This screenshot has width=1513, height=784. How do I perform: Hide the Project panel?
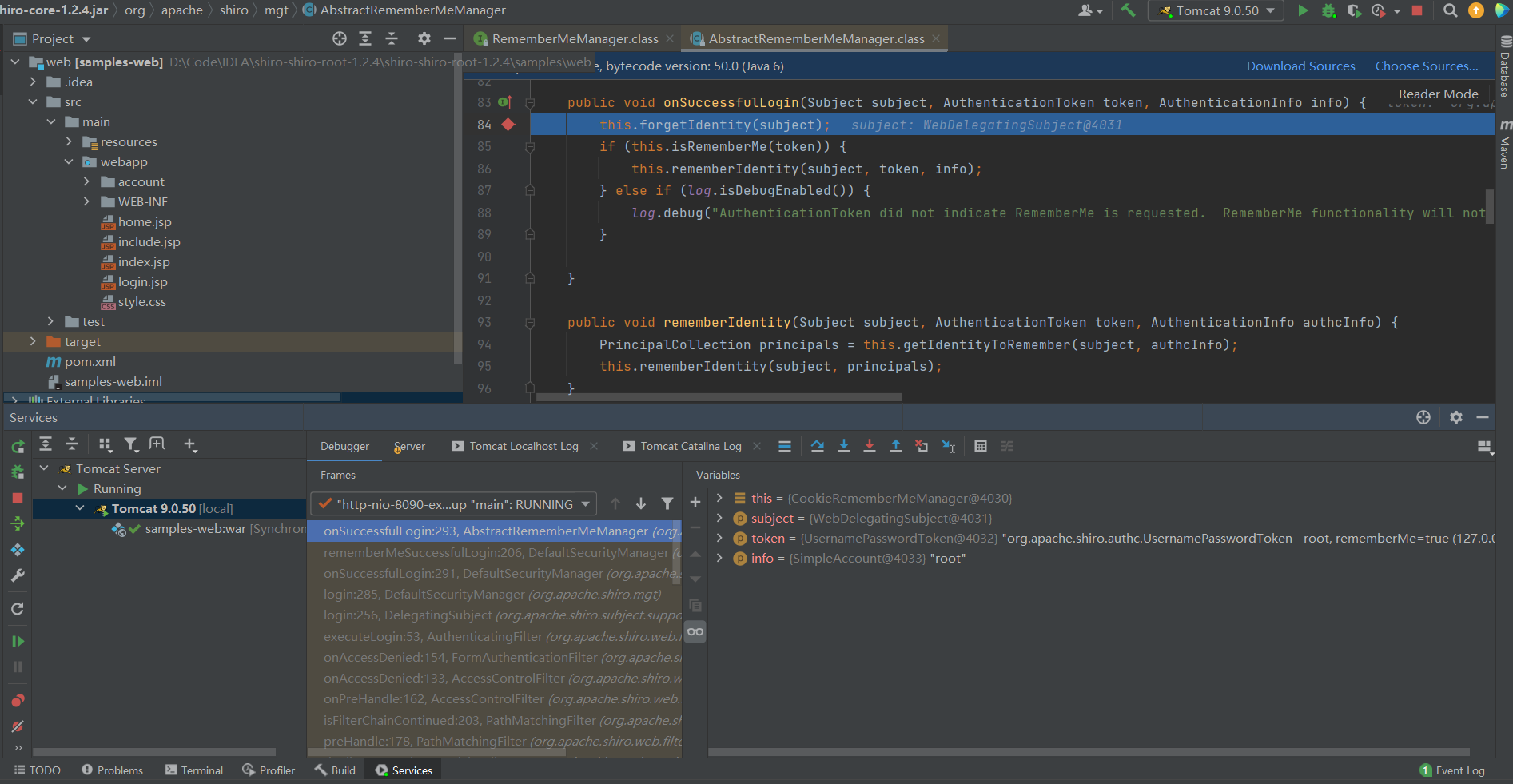pyautogui.click(x=450, y=38)
